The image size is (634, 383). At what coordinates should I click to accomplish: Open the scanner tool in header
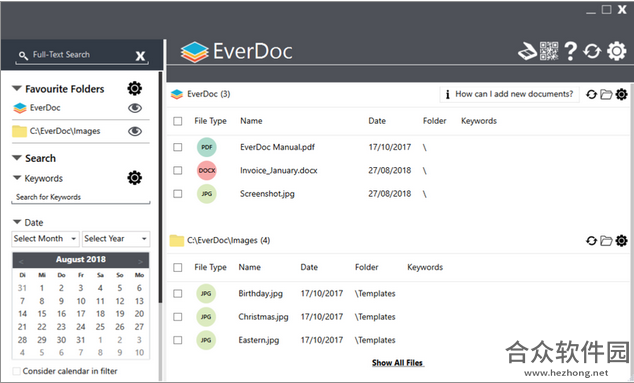[x=528, y=51]
